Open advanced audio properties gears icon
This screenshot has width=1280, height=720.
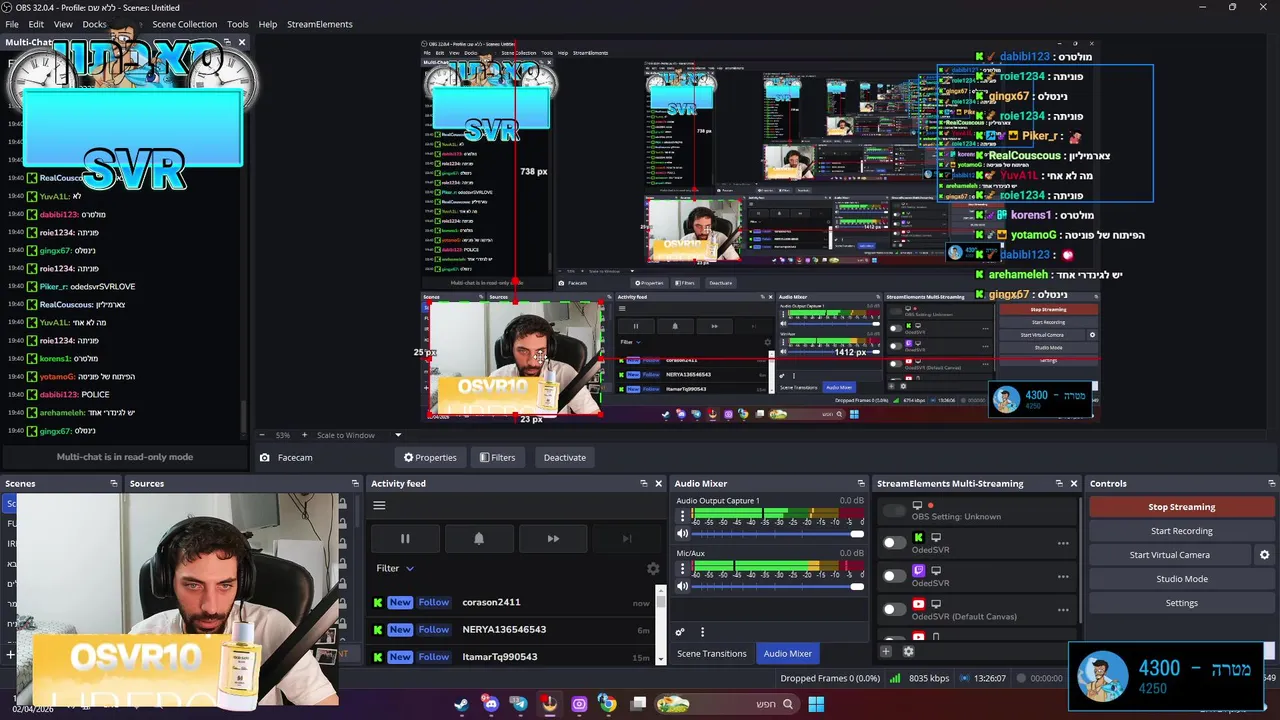pyautogui.click(x=680, y=632)
